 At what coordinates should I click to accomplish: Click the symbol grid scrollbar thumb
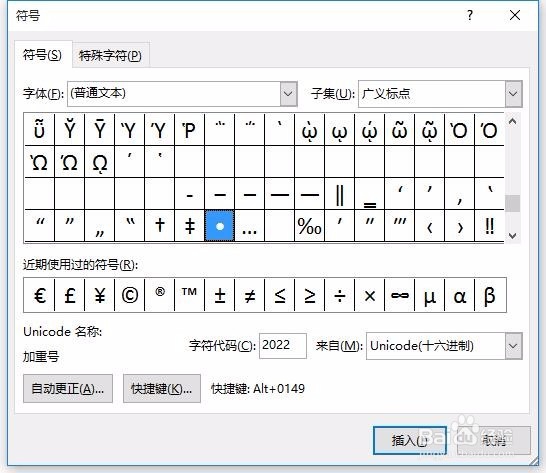click(512, 203)
